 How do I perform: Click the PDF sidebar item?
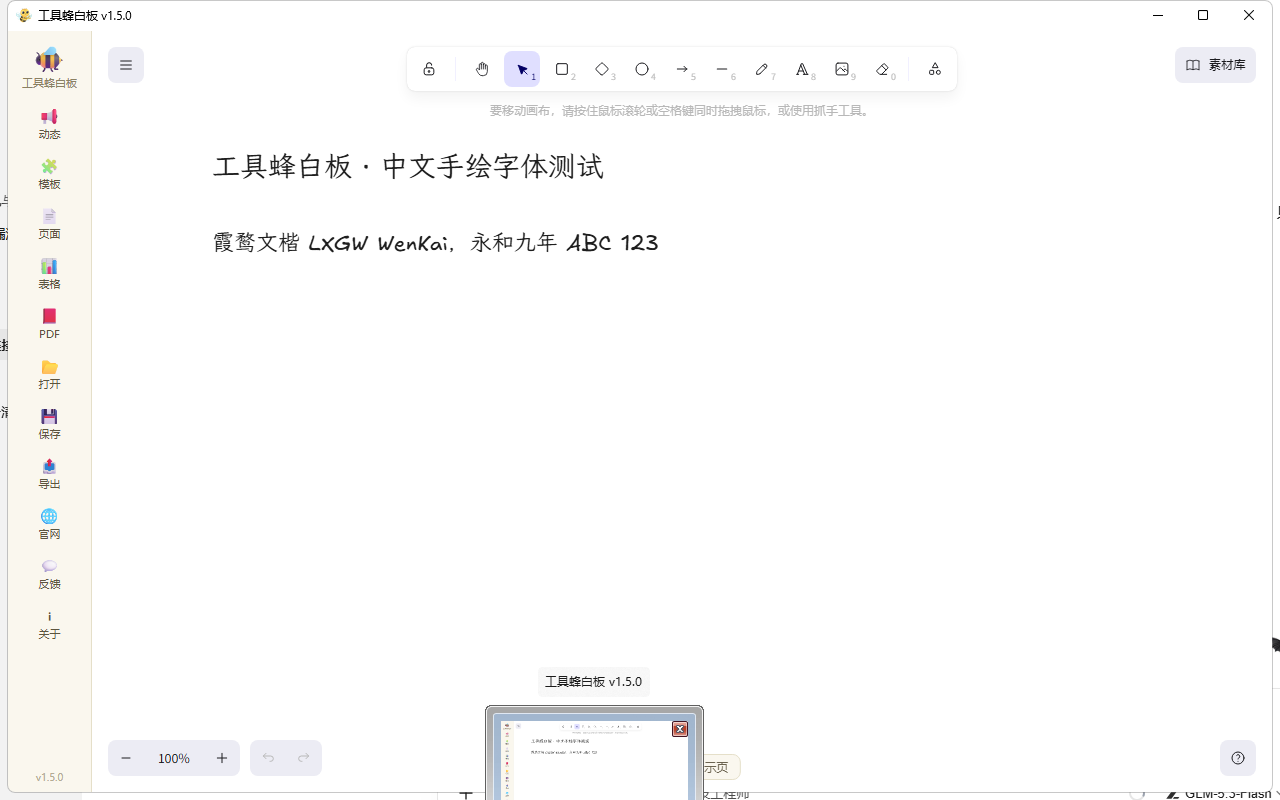pos(49,324)
